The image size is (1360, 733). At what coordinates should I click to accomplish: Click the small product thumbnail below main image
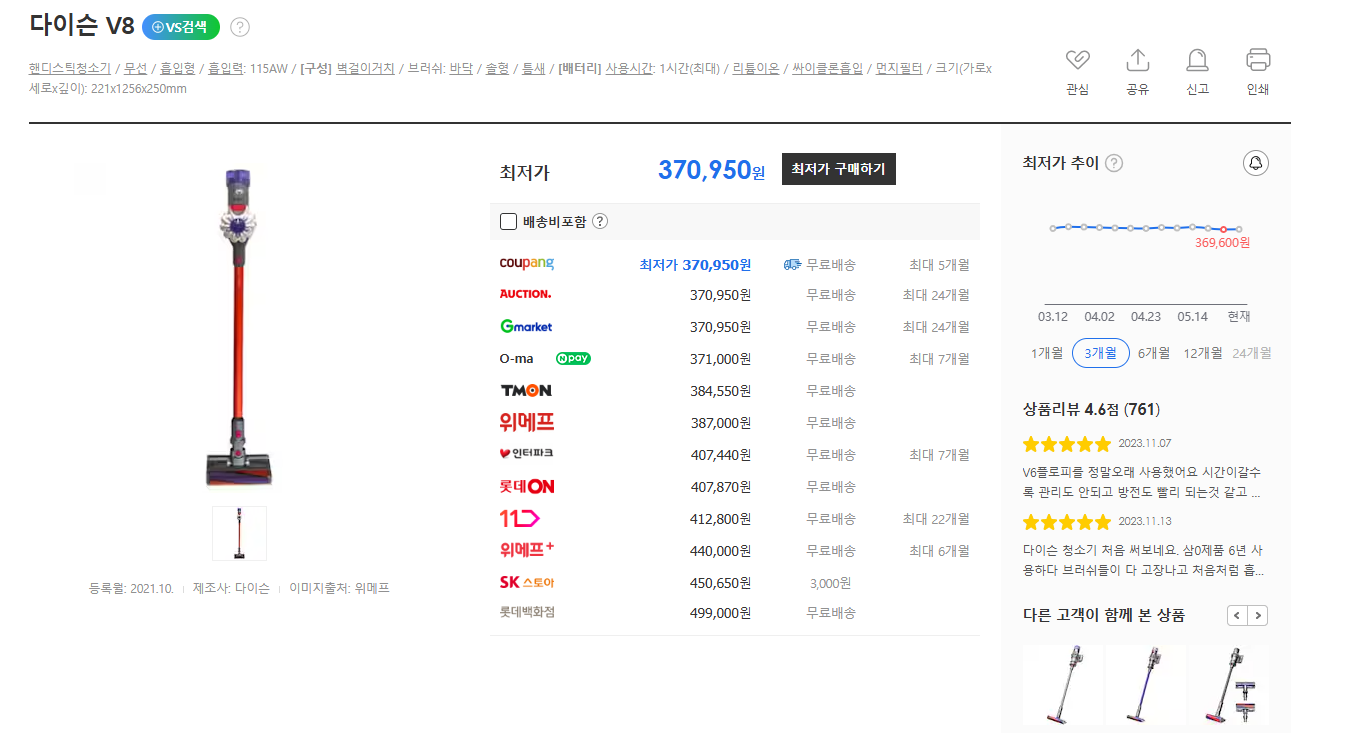tap(240, 533)
